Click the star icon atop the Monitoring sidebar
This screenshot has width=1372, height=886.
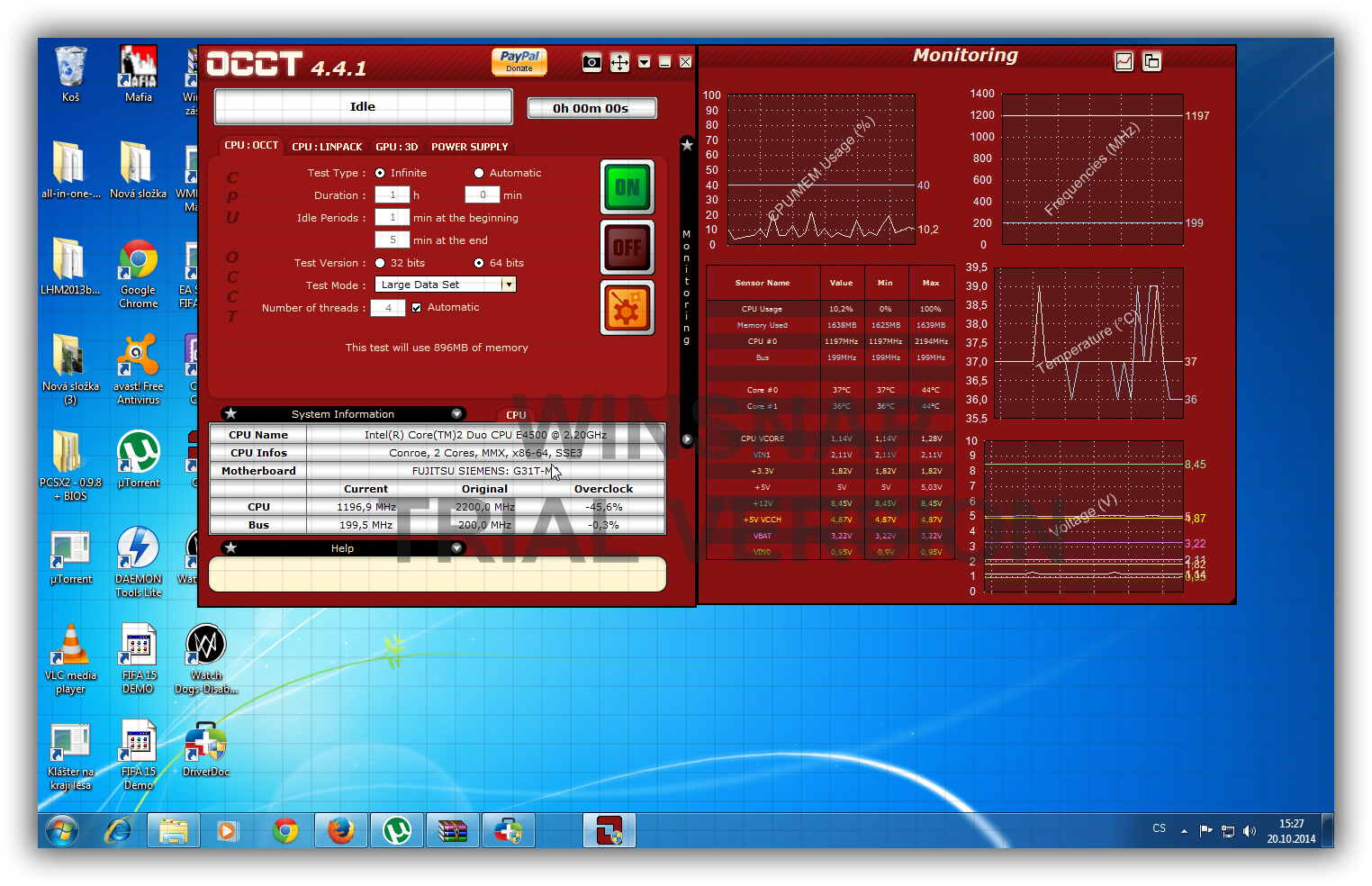click(687, 144)
